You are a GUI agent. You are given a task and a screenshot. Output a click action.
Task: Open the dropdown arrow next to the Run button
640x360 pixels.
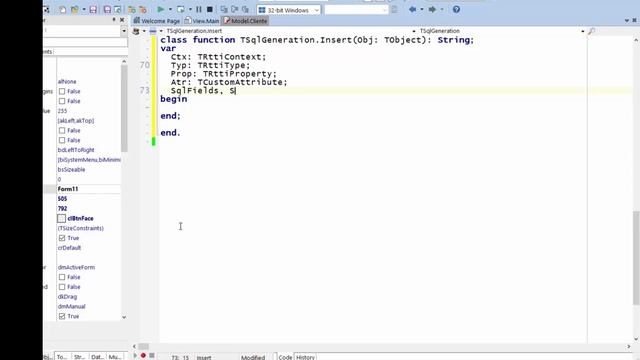click(x=170, y=9)
